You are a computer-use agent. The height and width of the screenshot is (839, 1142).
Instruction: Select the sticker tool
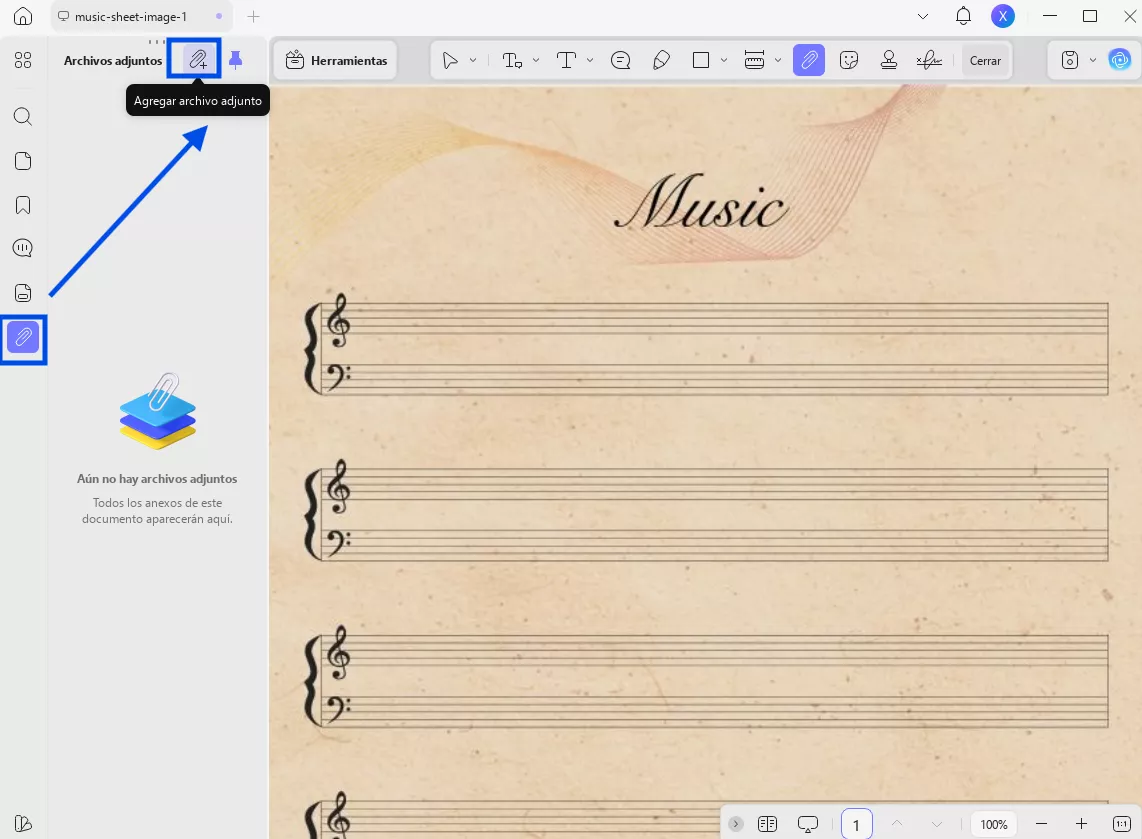coord(849,60)
